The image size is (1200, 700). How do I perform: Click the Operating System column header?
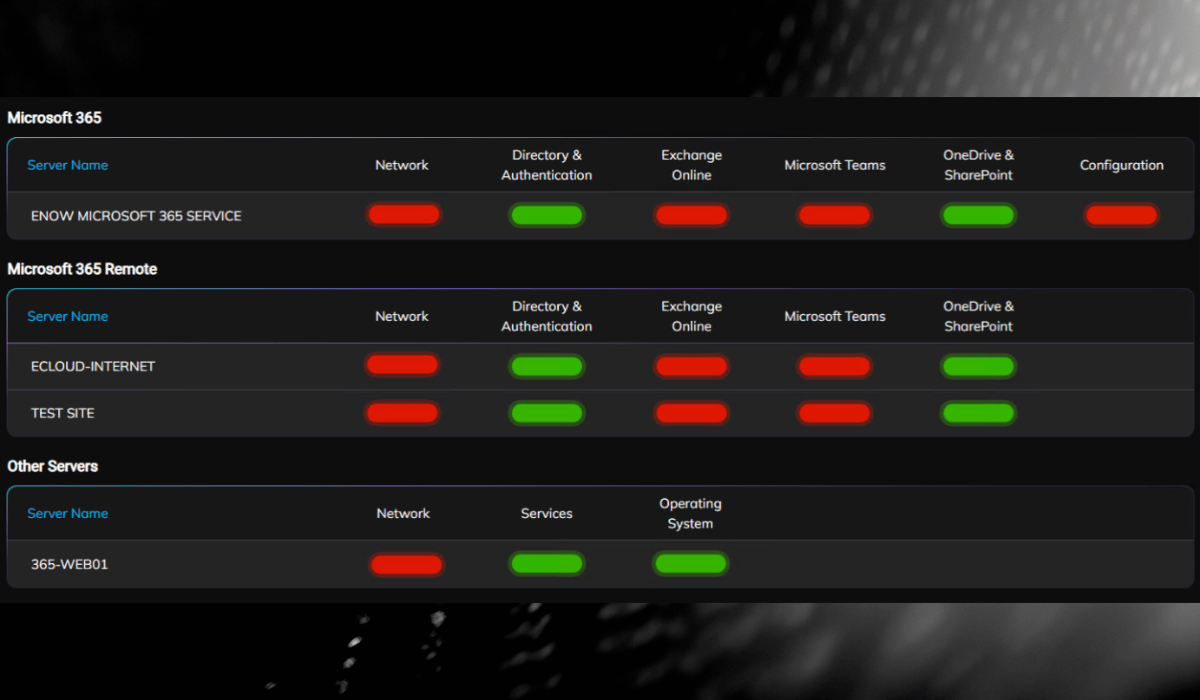[x=691, y=513]
